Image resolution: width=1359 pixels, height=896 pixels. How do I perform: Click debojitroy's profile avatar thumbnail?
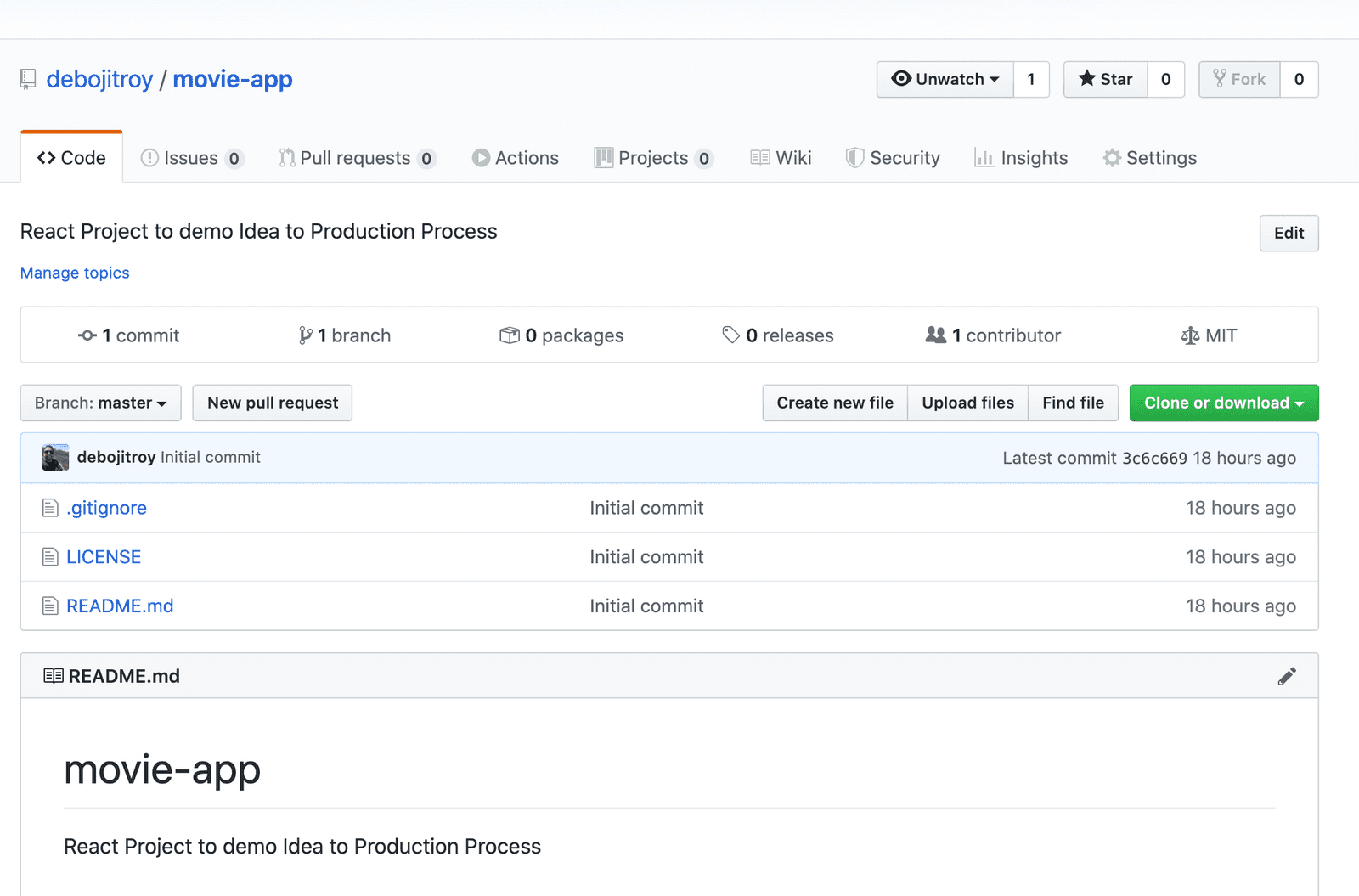pyautogui.click(x=54, y=457)
